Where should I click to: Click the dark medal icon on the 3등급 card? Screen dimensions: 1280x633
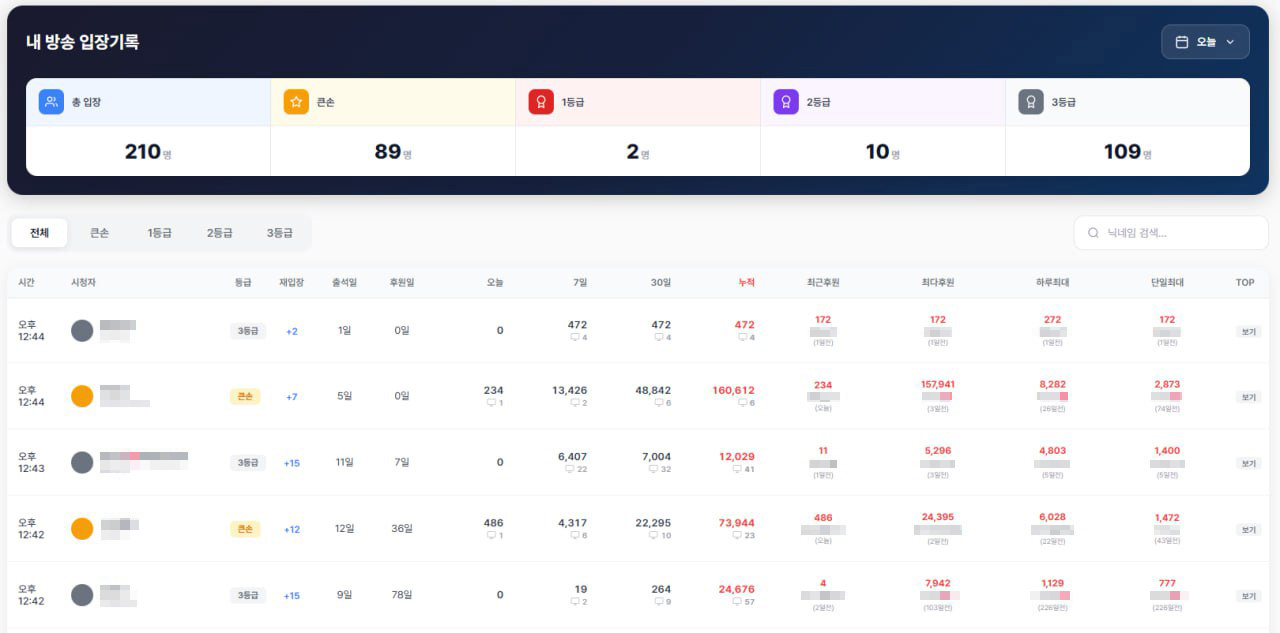[x=1031, y=101]
